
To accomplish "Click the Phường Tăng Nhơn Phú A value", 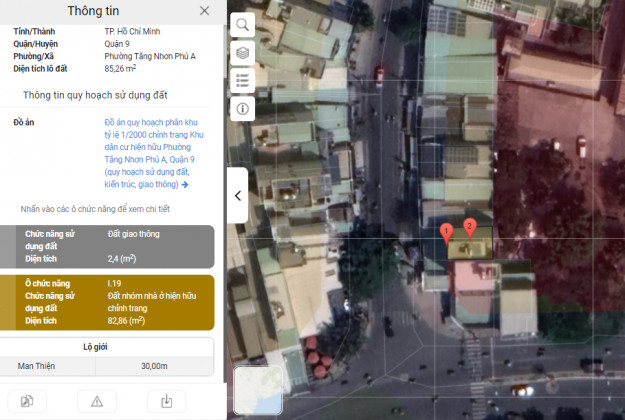I will click(150, 56).
